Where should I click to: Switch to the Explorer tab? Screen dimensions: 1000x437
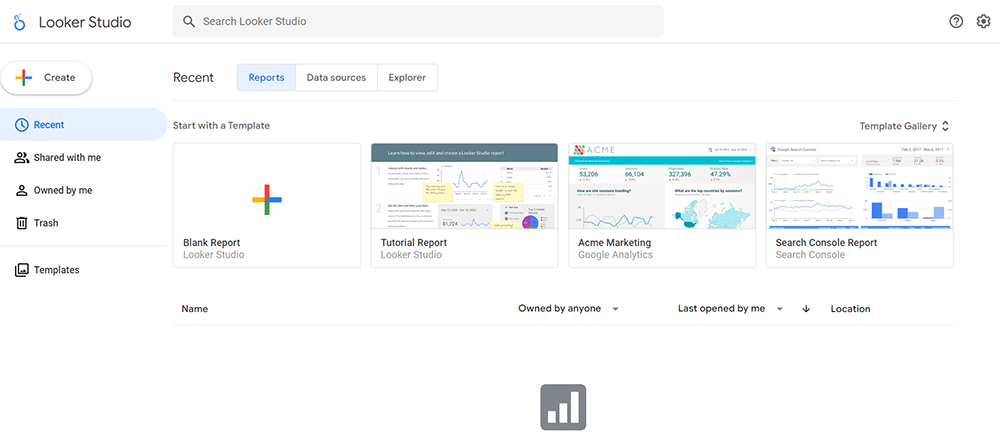click(x=408, y=78)
